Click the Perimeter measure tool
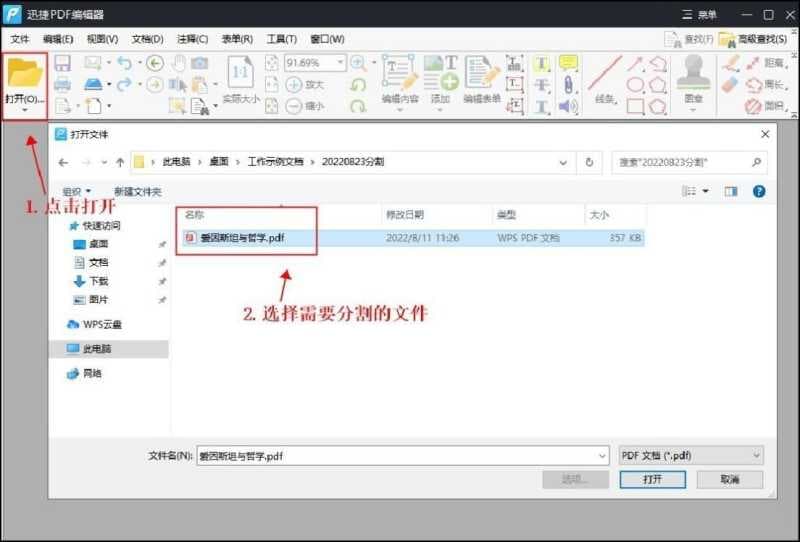 pos(768,85)
